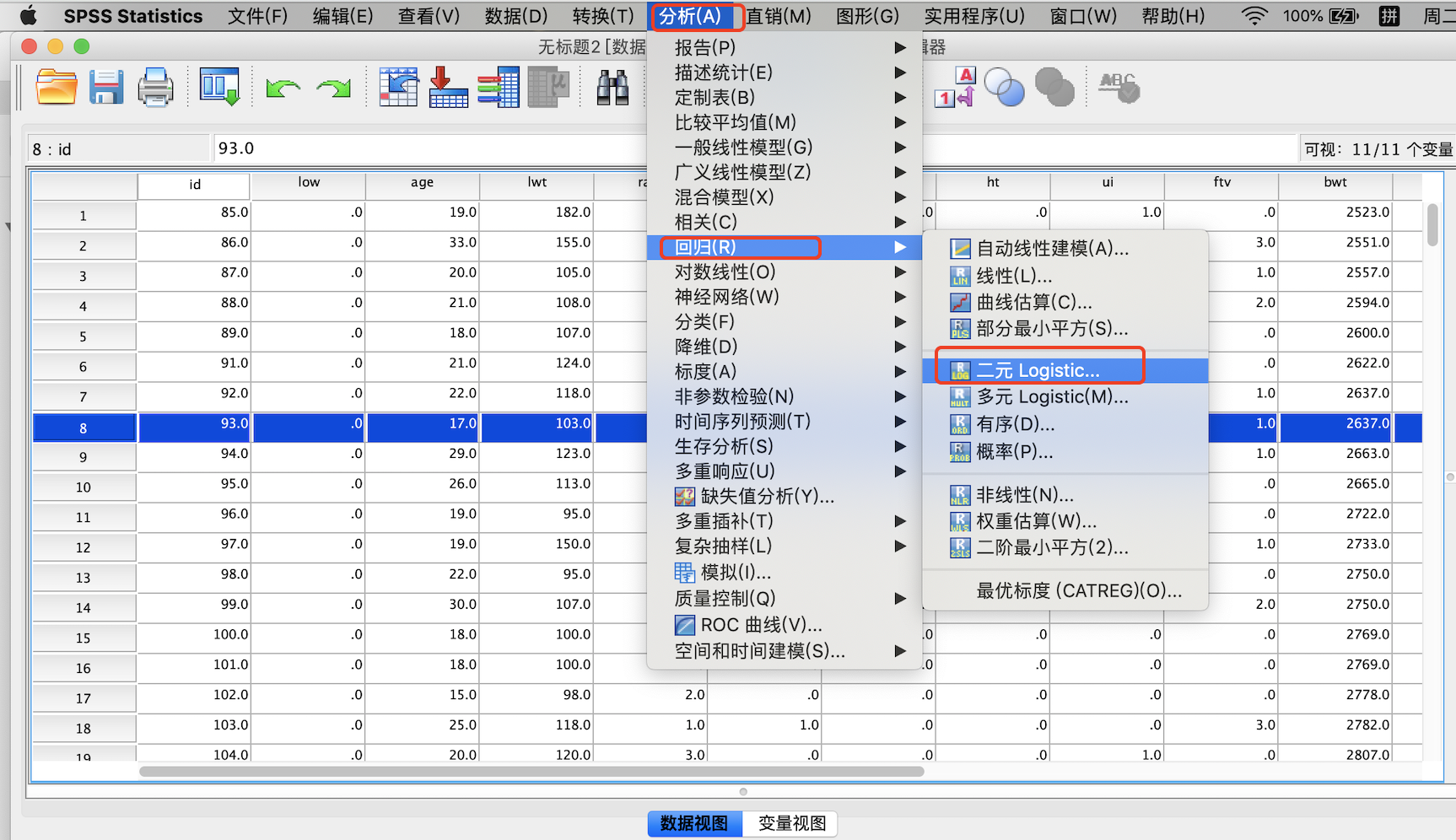Click the battery status icon
1456x840 pixels.
[x=1343, y=15]
